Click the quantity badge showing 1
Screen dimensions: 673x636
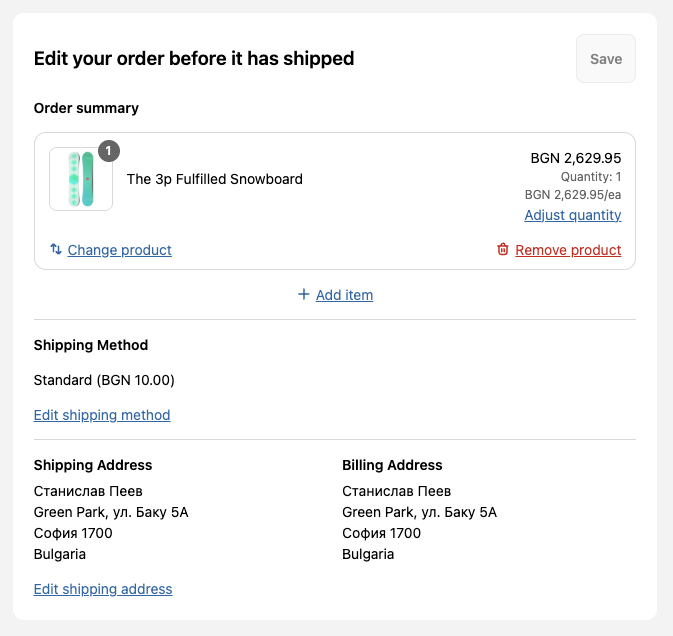click(109, 151)
